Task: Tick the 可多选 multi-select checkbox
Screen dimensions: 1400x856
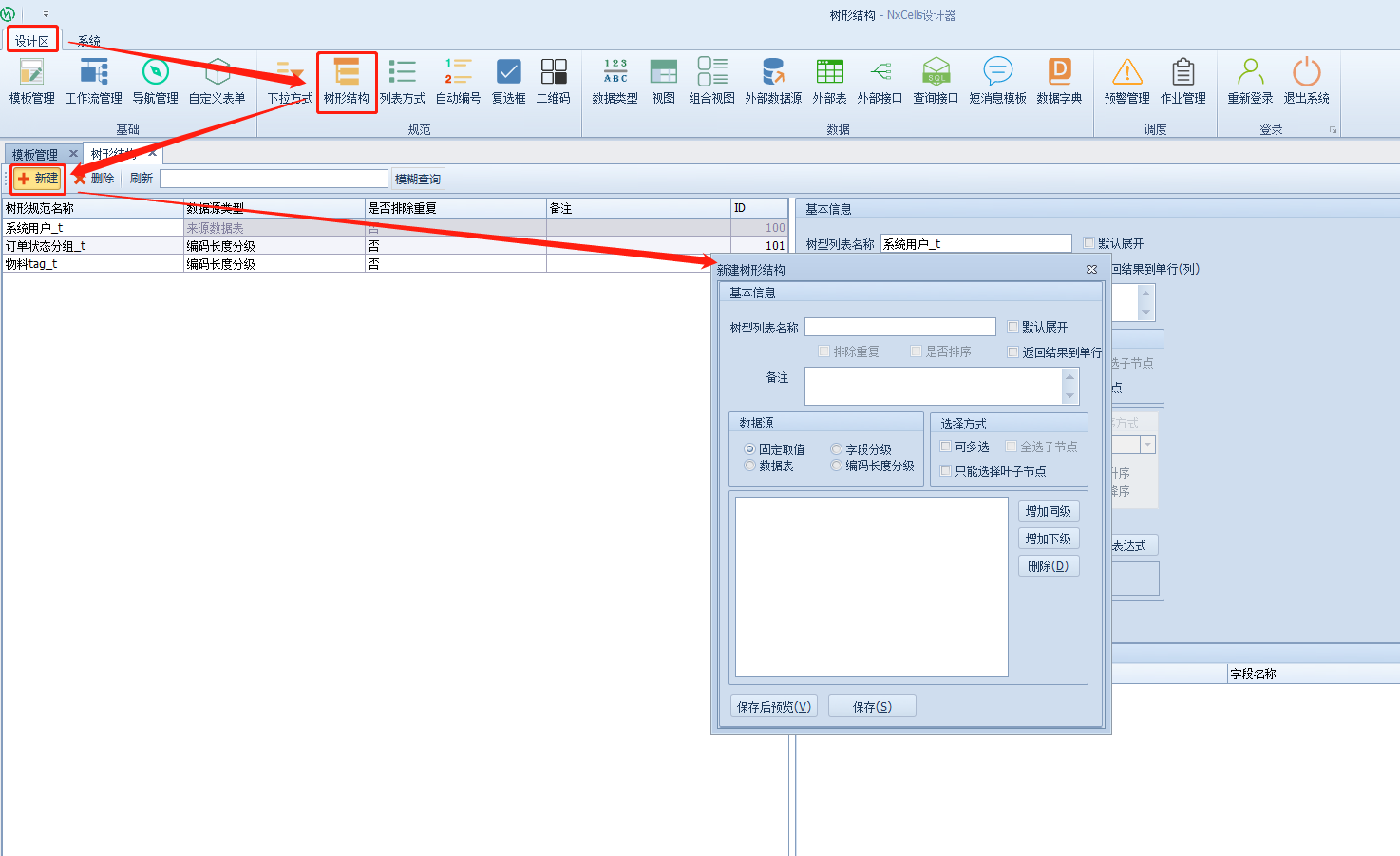Action: pyautogui.click(x=946, y=447)
